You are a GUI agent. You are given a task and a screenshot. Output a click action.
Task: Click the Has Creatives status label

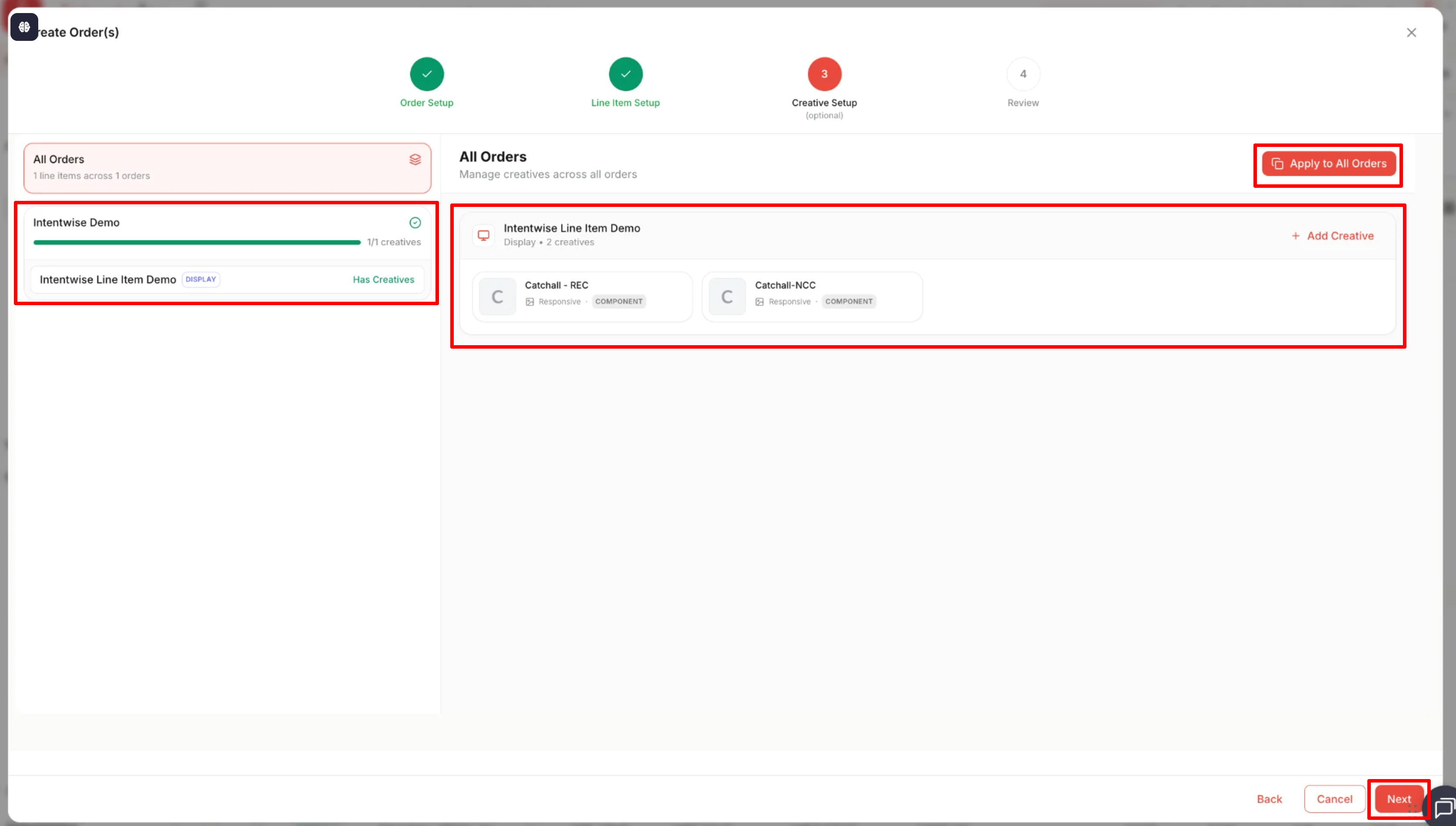pyautogui.click(x=383, y=279)
